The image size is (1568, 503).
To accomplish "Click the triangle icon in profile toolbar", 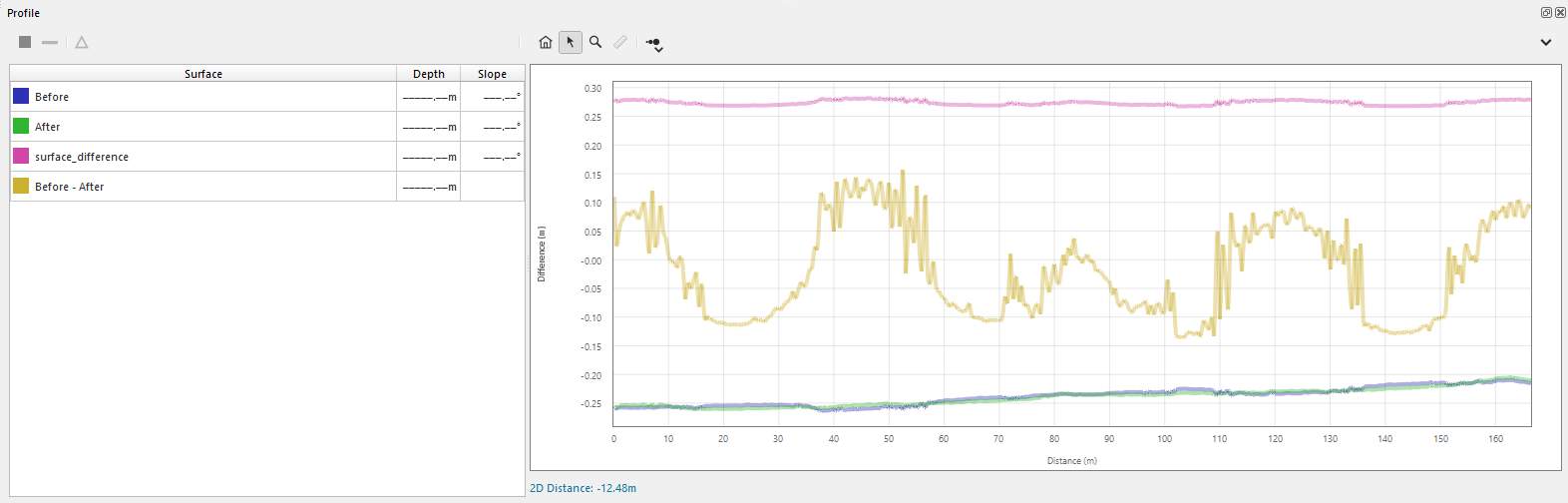I will coord(82,42).
